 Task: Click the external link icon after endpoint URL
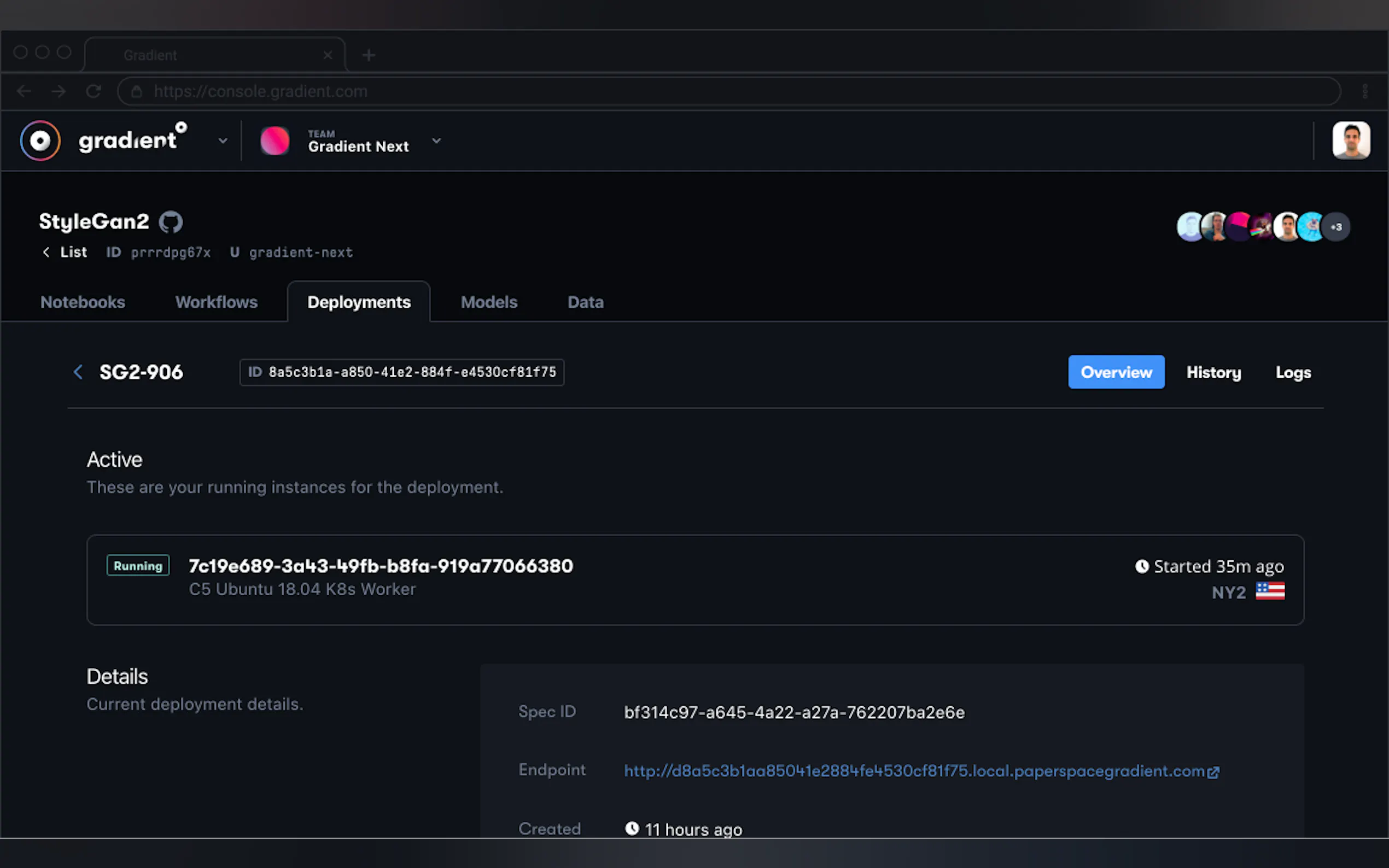(x=1213, y=772)
